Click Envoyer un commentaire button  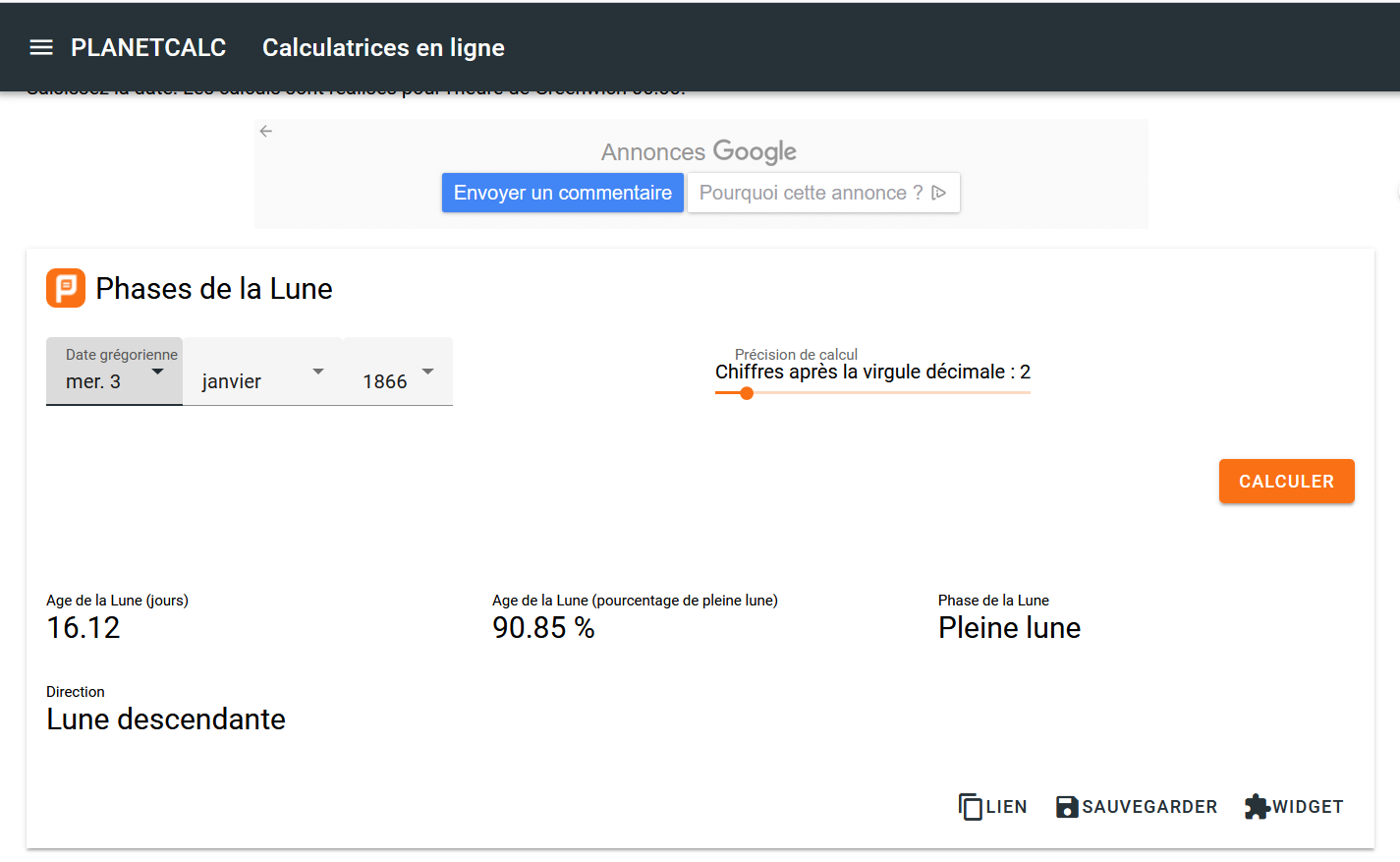click(562, 193)
